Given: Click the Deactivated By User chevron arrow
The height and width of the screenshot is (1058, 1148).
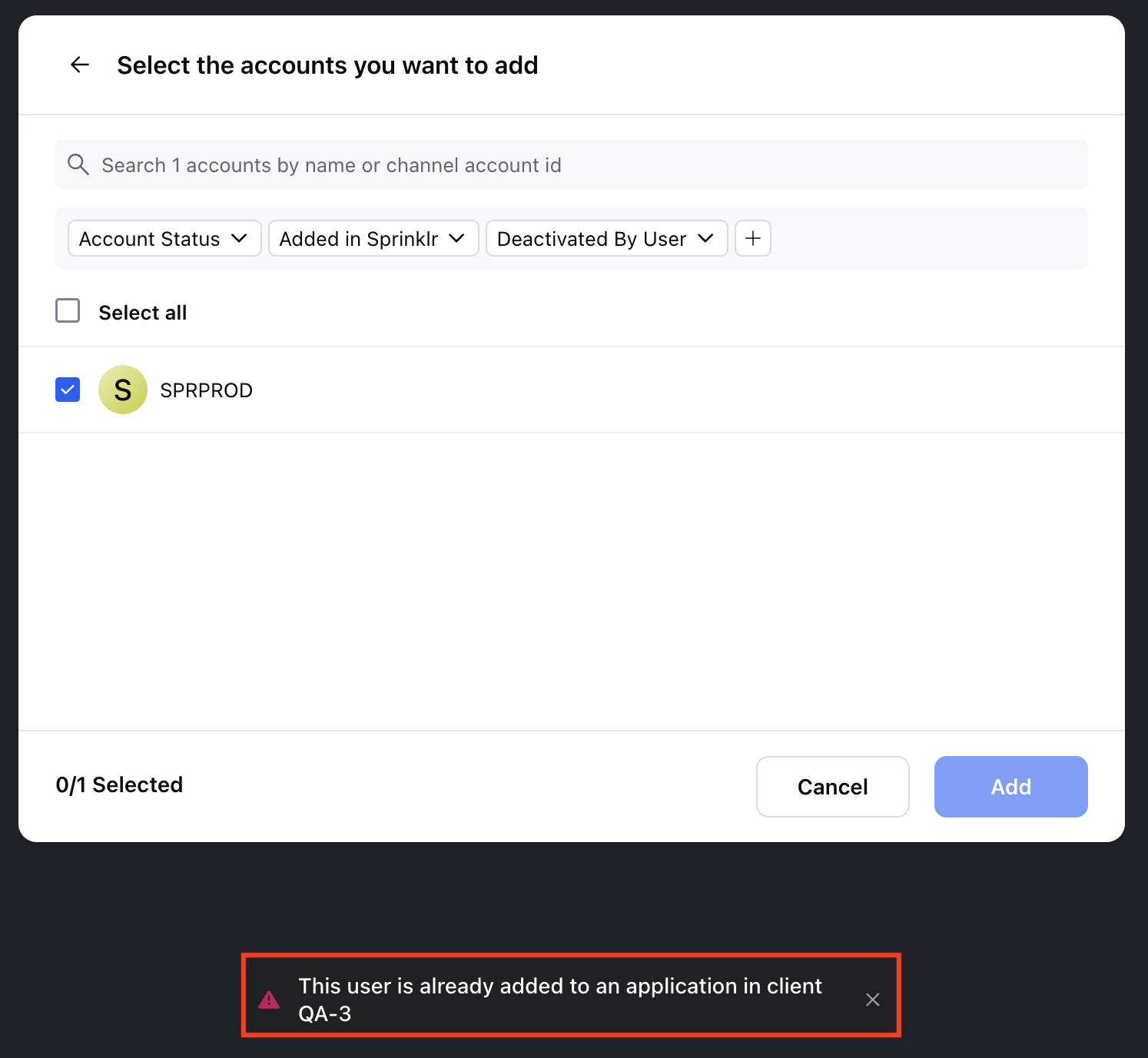Looking at the screenshot, I should 705,238.
